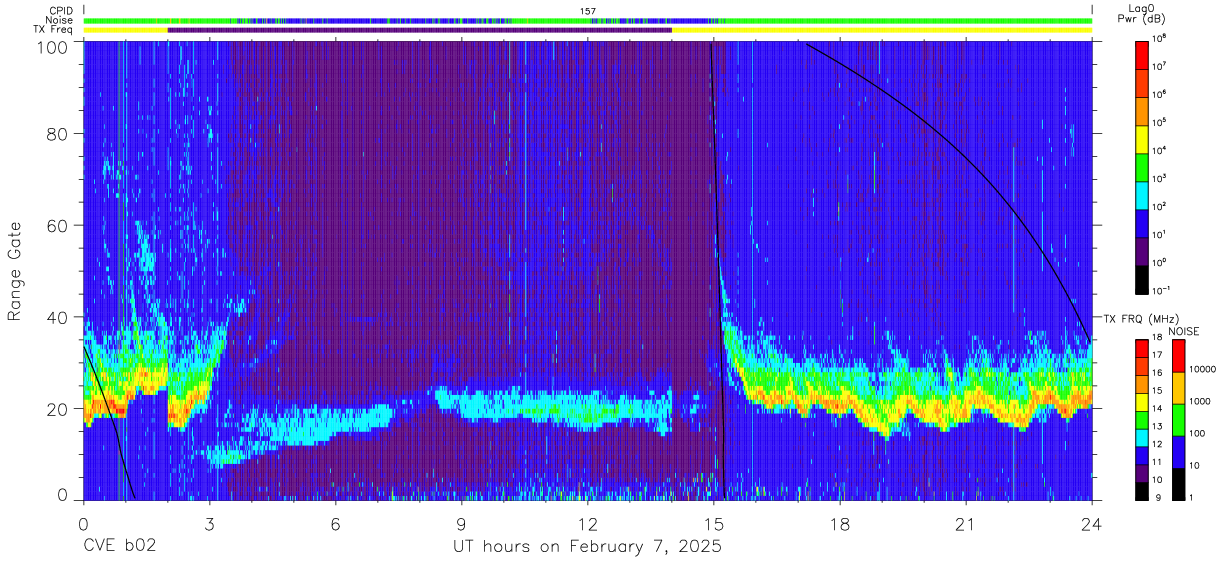Click the 60 tick label on Range Gate axis

pos(59,226)
